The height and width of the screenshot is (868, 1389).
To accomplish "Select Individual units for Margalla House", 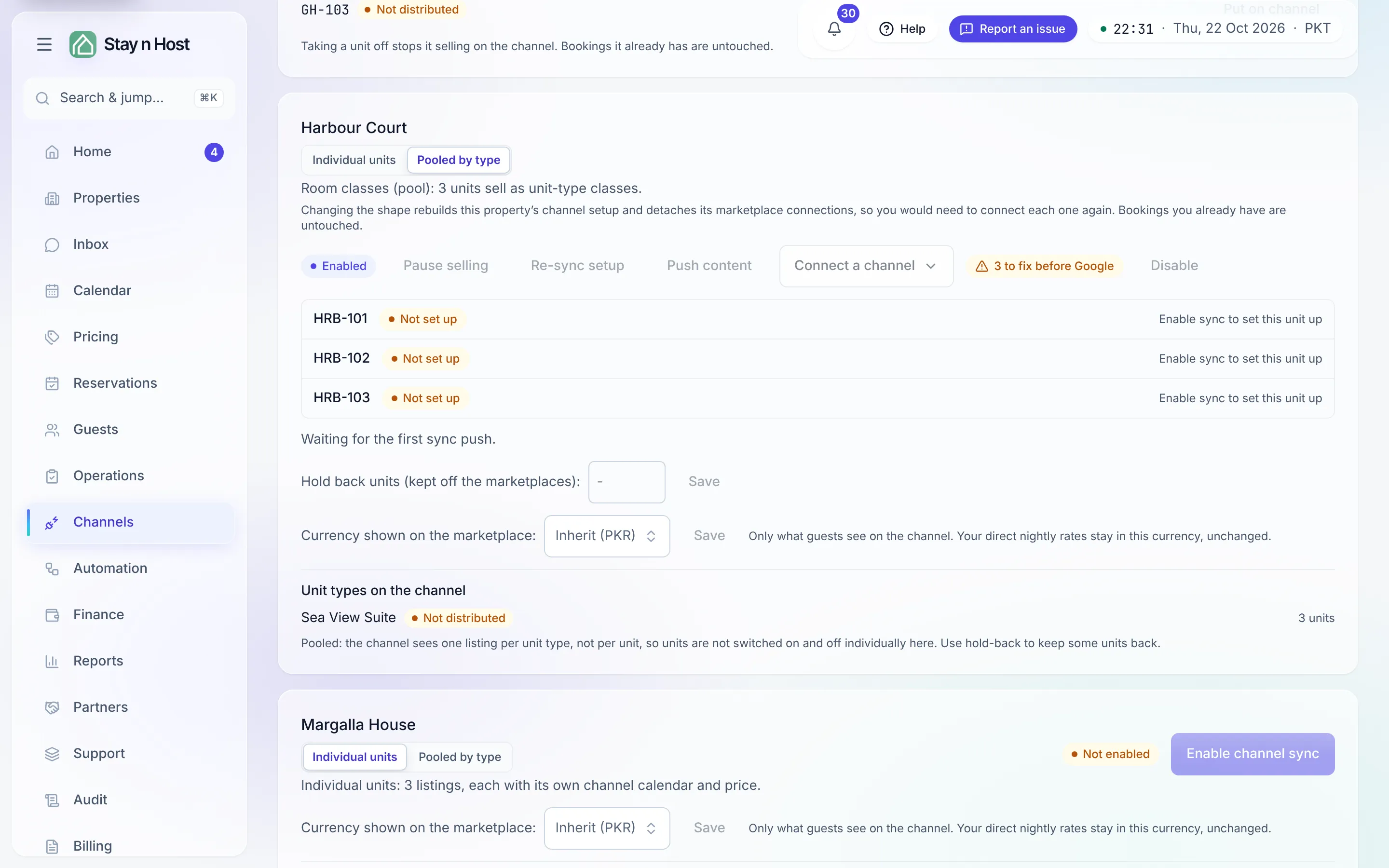I will (354, 757).
